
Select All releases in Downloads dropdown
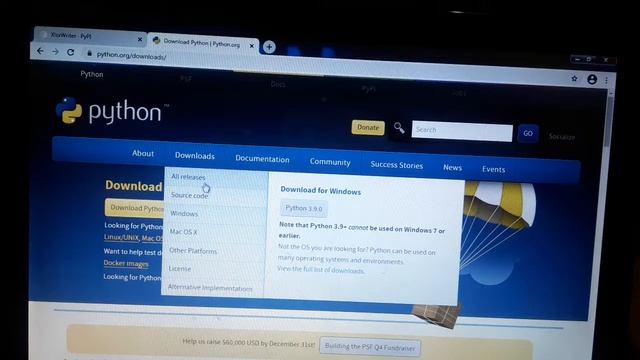click(216, 178)
